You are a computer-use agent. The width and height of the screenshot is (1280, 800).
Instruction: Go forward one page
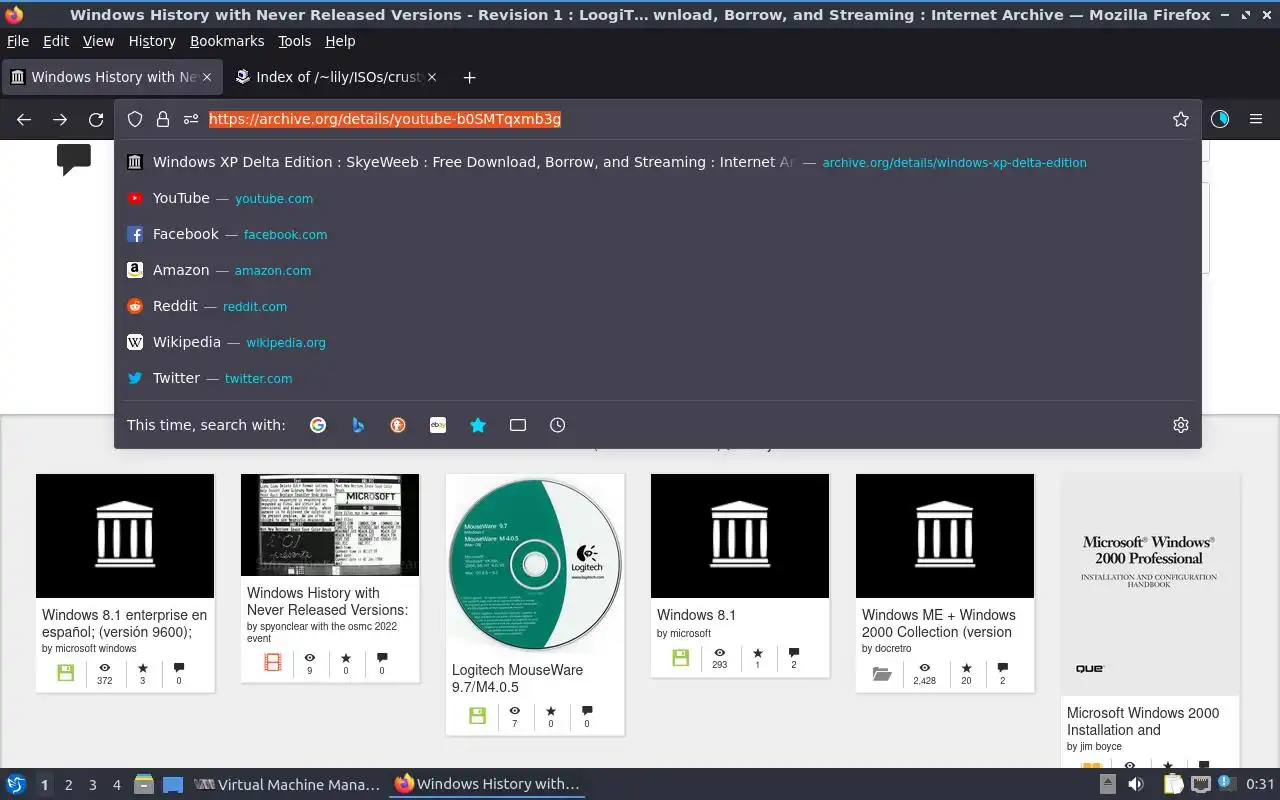click(x=60, y=119)
